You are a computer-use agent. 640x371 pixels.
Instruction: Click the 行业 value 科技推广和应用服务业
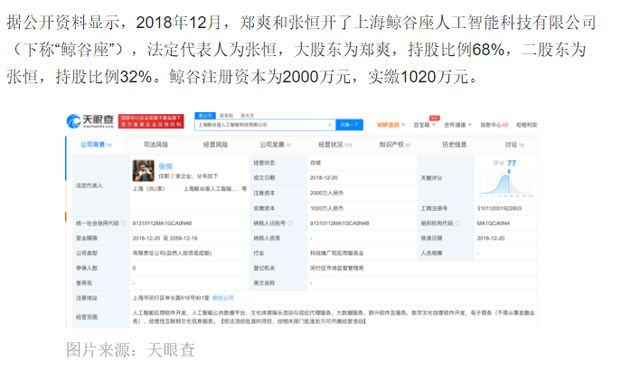[x=337, y=253]
